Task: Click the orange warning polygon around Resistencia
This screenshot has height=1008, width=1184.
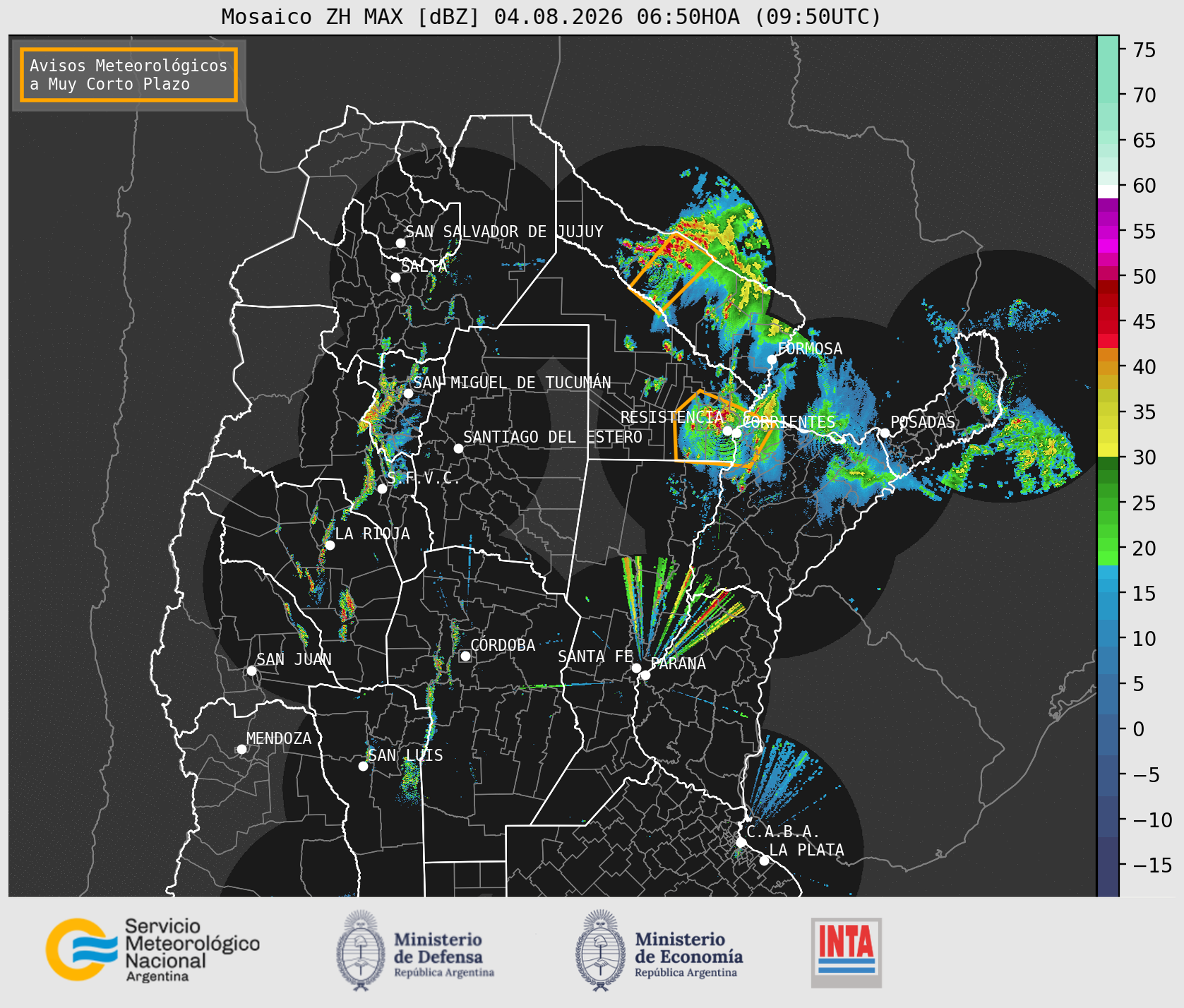Action: tap(722, 428)
